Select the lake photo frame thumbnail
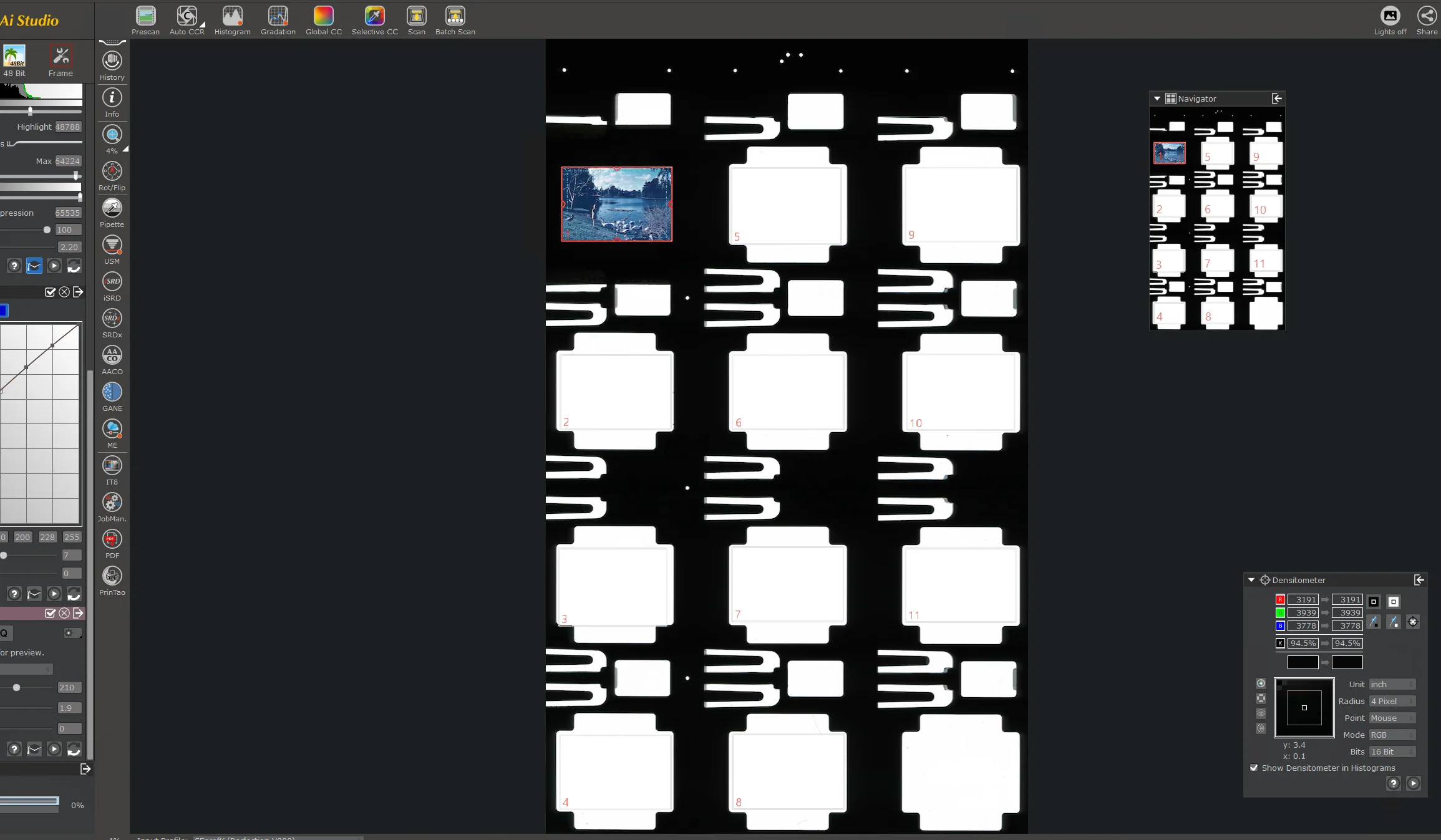The image size is (1441, 840). (616, 204)
